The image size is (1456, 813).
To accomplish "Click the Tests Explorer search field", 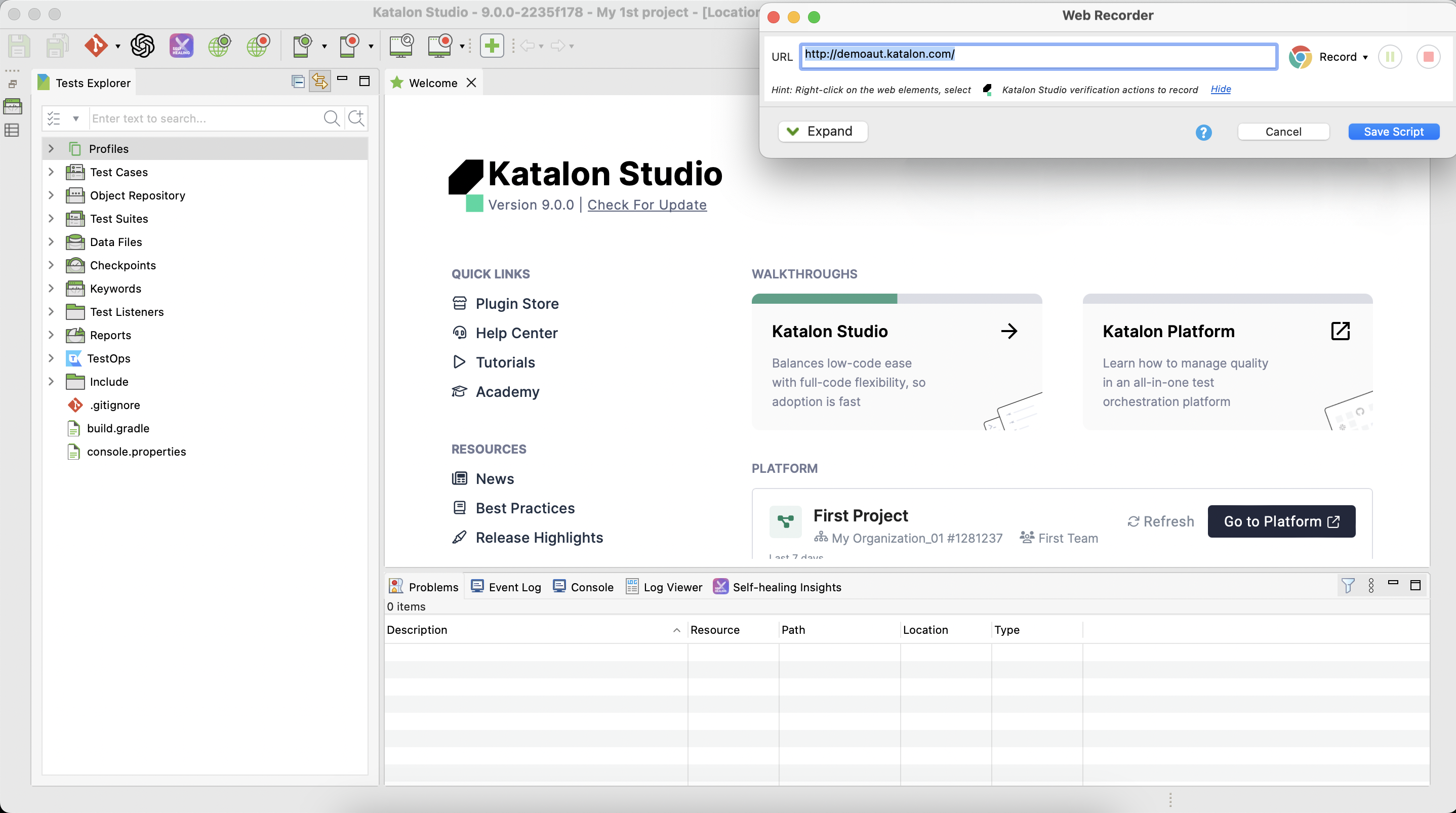I will (204, 118).
